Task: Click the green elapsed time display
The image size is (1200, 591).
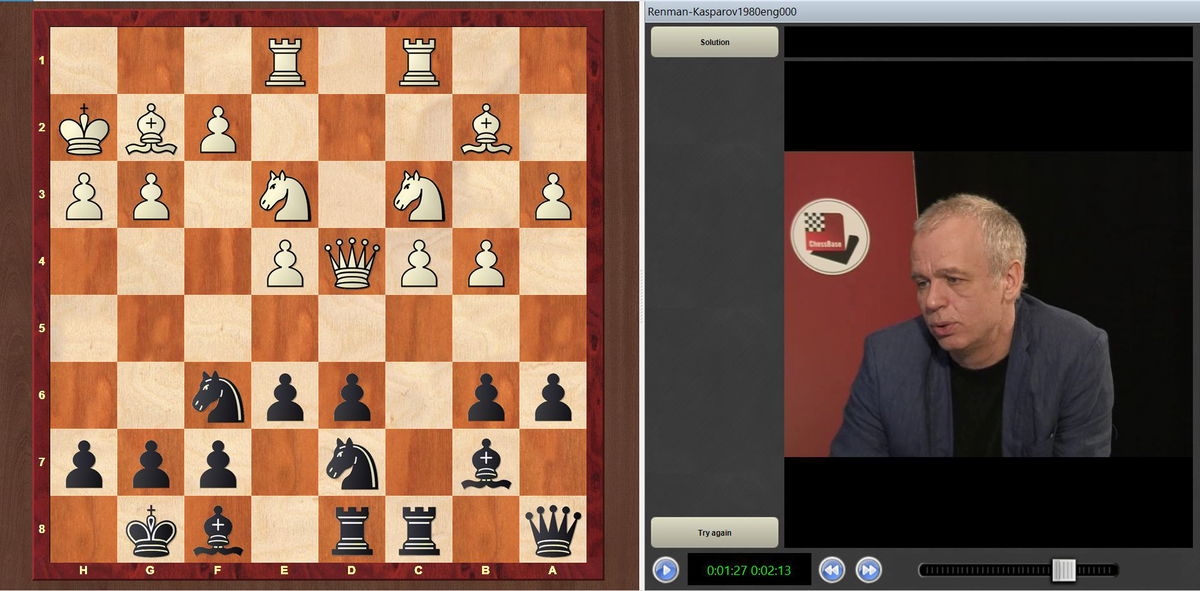Action: [749, 570]
